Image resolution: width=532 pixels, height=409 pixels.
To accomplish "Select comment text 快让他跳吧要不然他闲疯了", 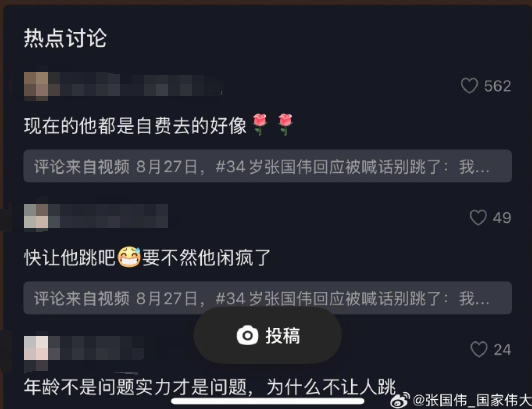I will point(147,258).
